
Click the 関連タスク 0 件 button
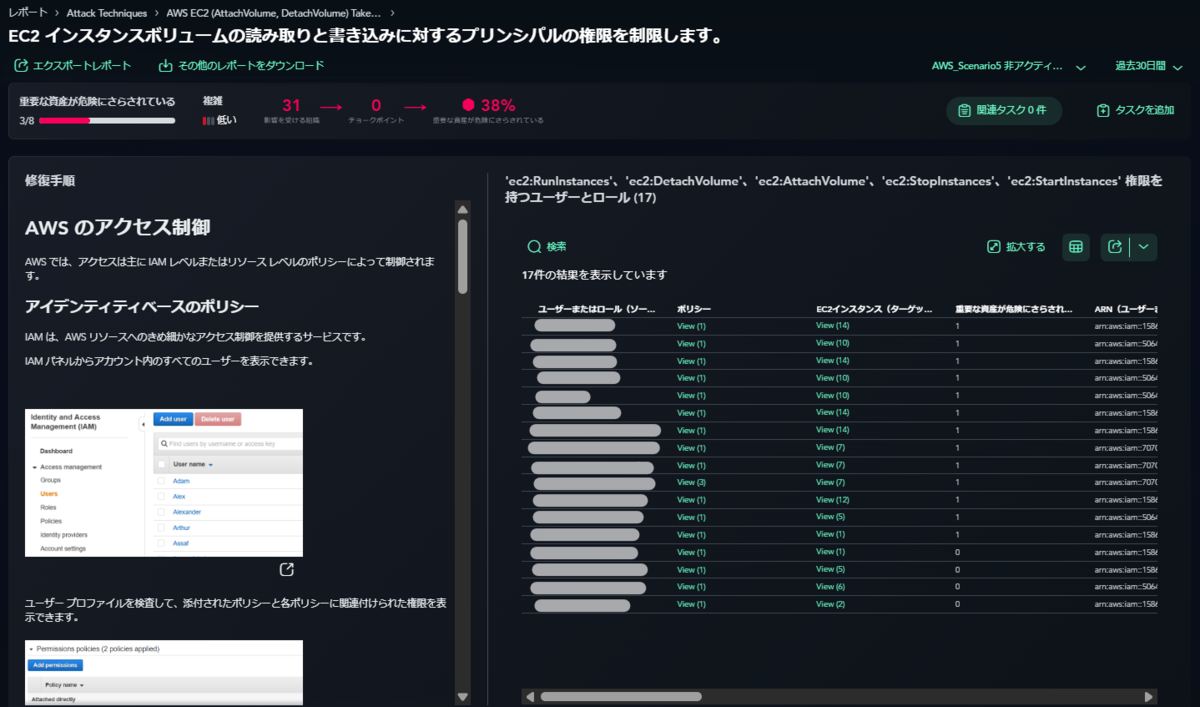pyautogui.click(x=1003, y=110)
